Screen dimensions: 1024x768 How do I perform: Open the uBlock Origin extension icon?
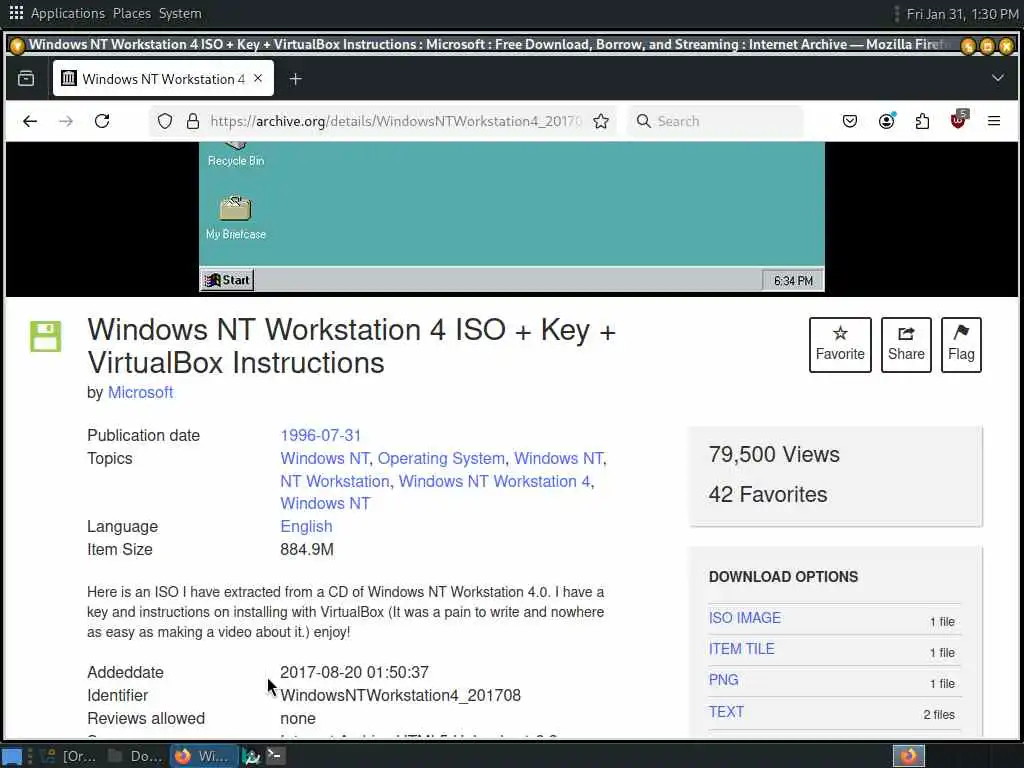(959, 120)
